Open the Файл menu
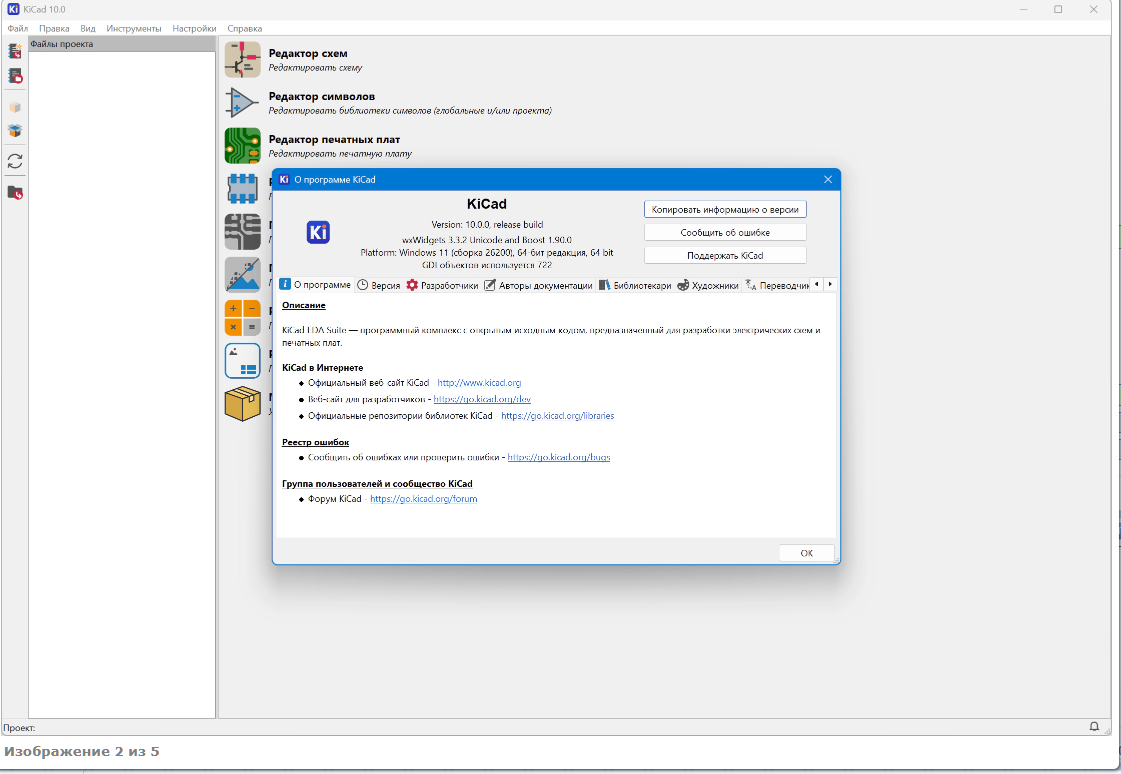This screenshot has width=1121, height=774. [x=17, y=29]
